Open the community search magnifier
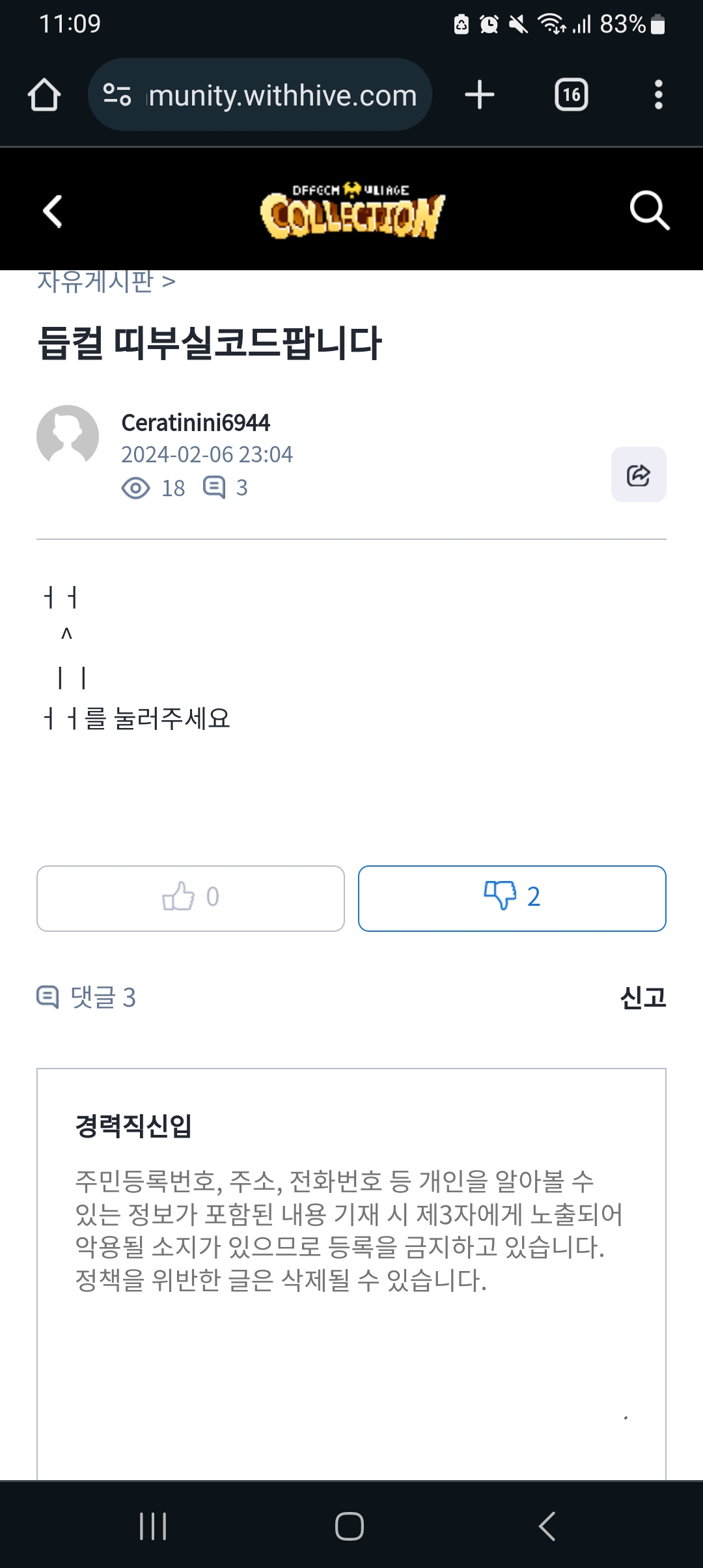The width and height of the screenshot is (703, 1568). (x=649, y=210)
